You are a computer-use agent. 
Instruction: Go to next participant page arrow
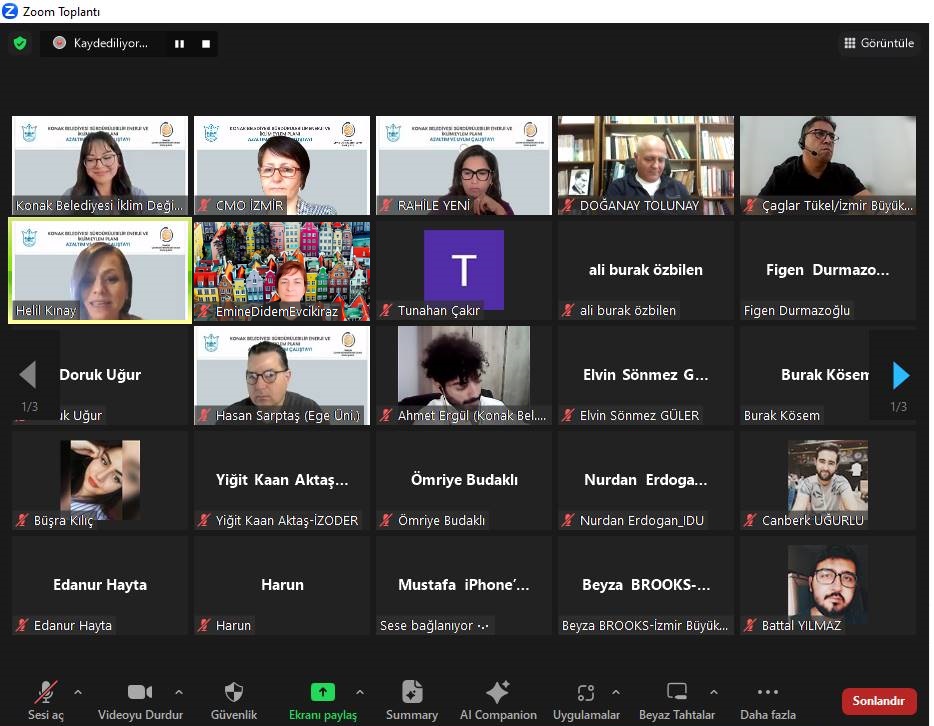(x=900, y=375)
